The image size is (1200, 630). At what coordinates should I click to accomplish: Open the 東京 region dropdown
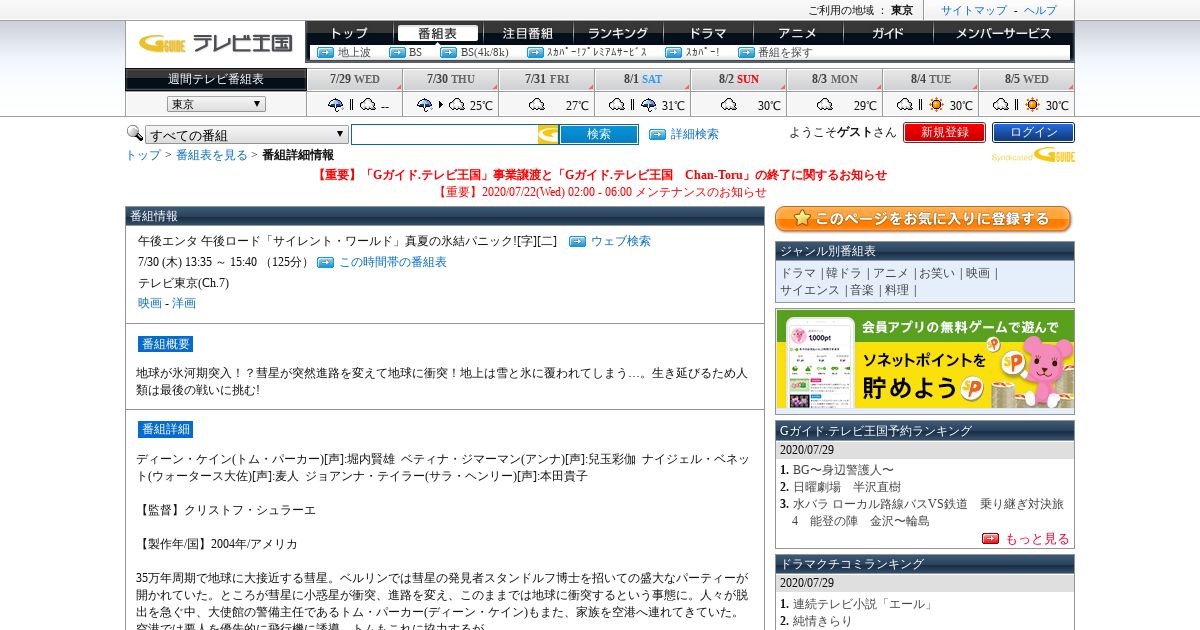click(x=216, y=104)
